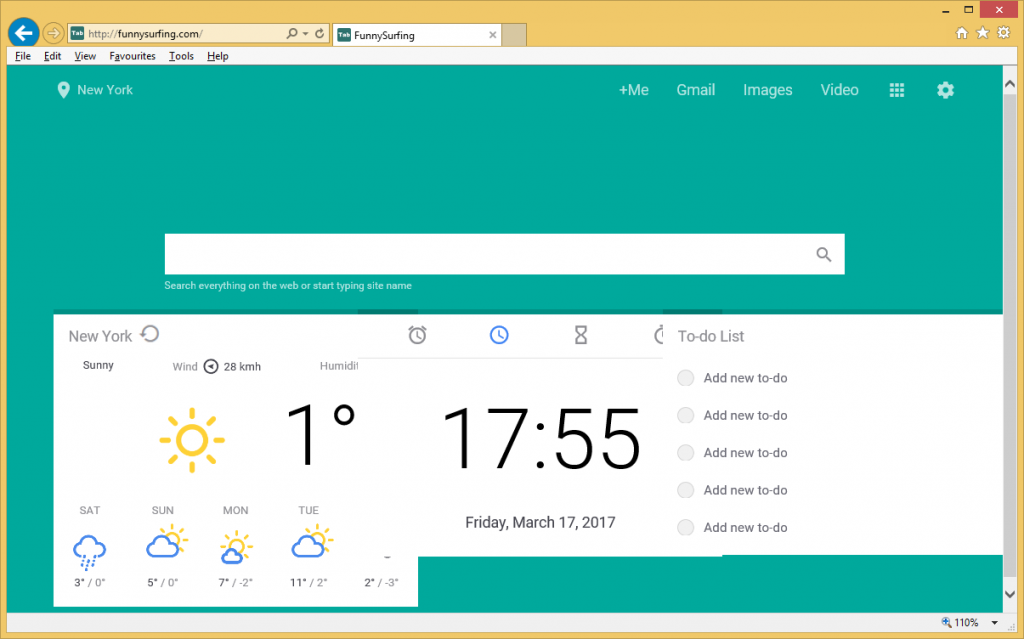The height and width of the screenshot is (639, 1024).
Task: Click the location pin icon
Action: [x=64, y=90]
